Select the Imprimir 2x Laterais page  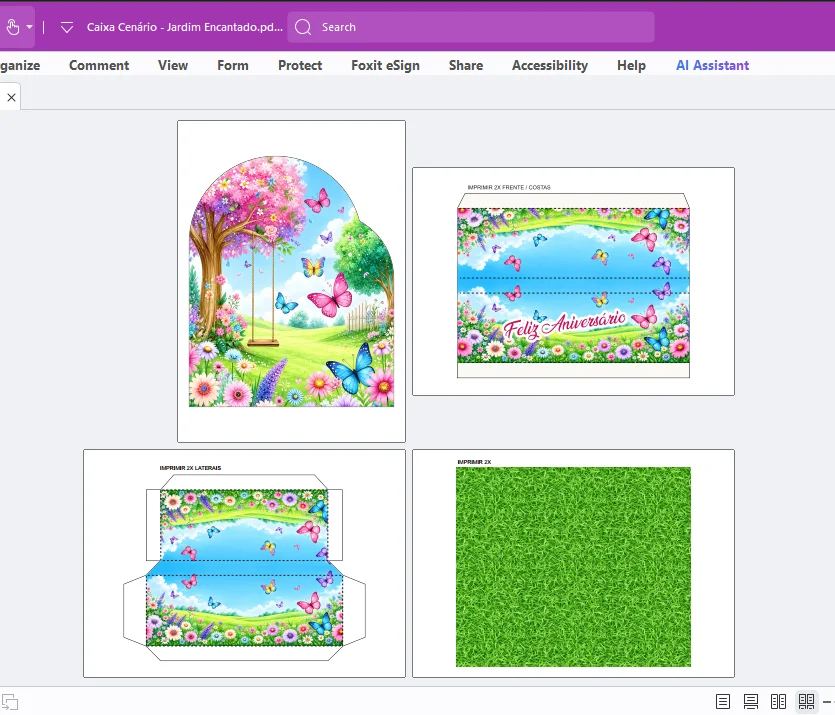pos(244,563)
